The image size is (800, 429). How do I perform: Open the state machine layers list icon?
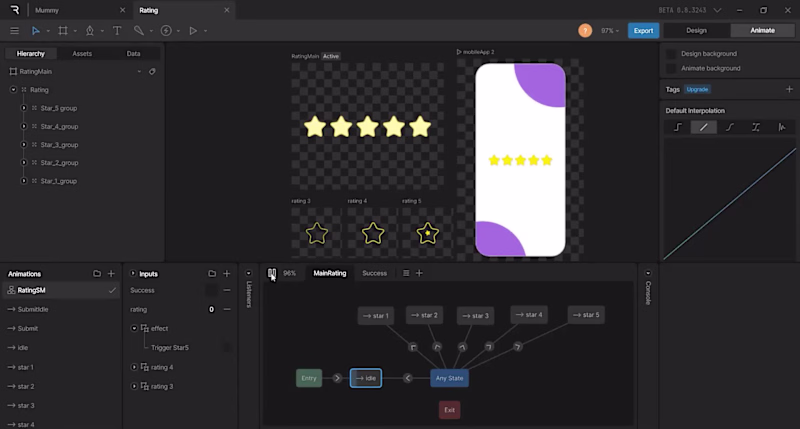[406, 273]
